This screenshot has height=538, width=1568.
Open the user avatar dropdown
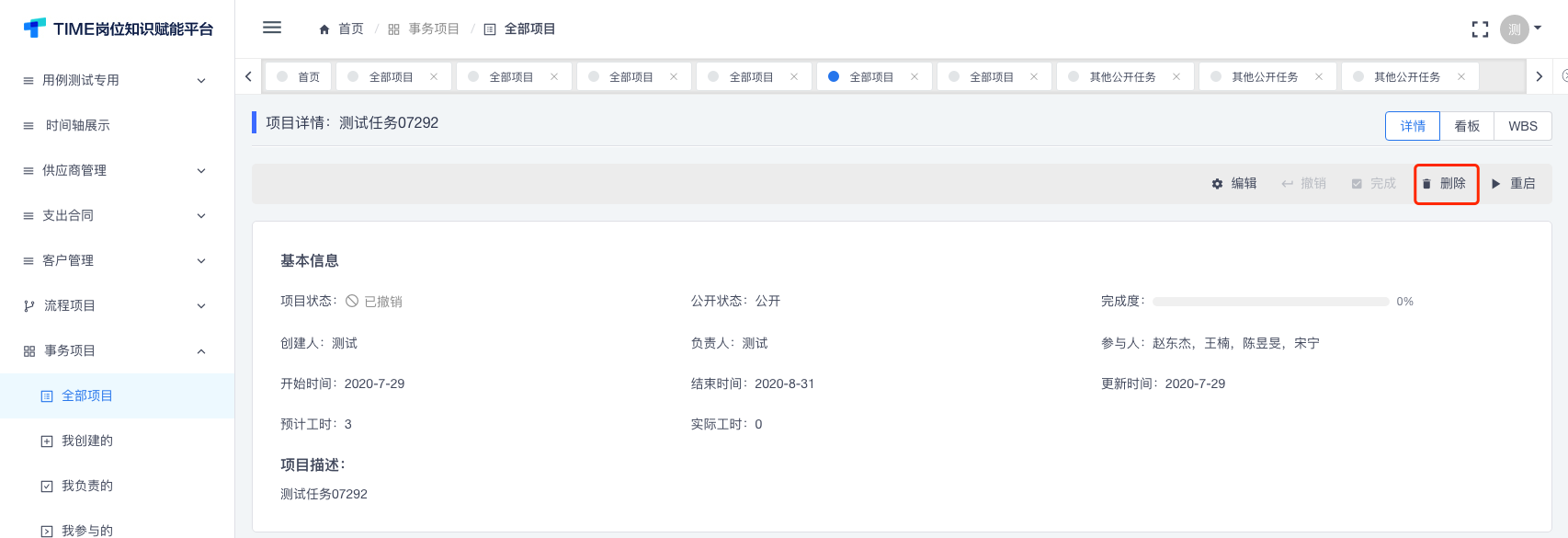[1521, 29]
